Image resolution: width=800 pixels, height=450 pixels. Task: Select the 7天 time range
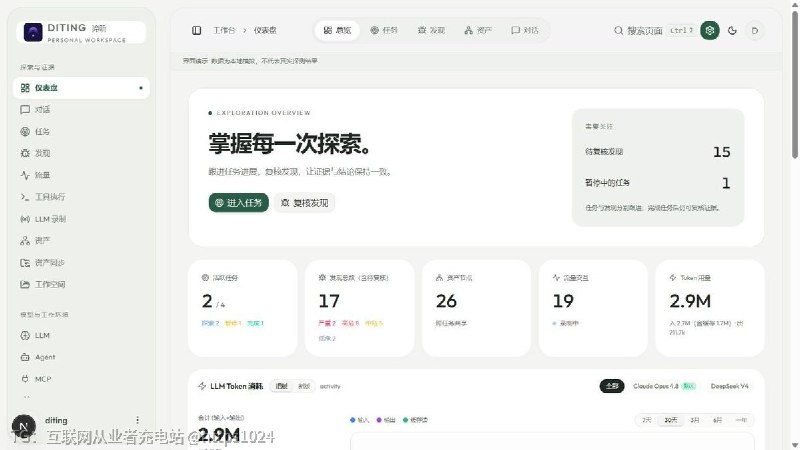click(x=646, y=420)
